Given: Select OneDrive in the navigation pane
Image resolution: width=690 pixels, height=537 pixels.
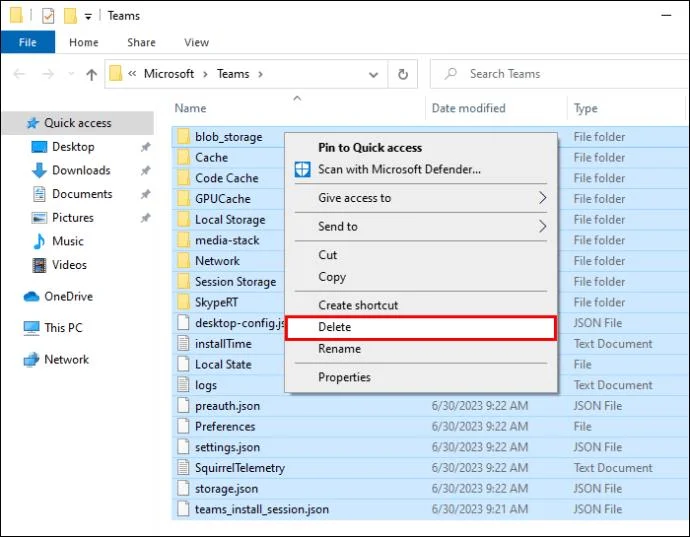Looking at the screenshot, I should 68,297.
